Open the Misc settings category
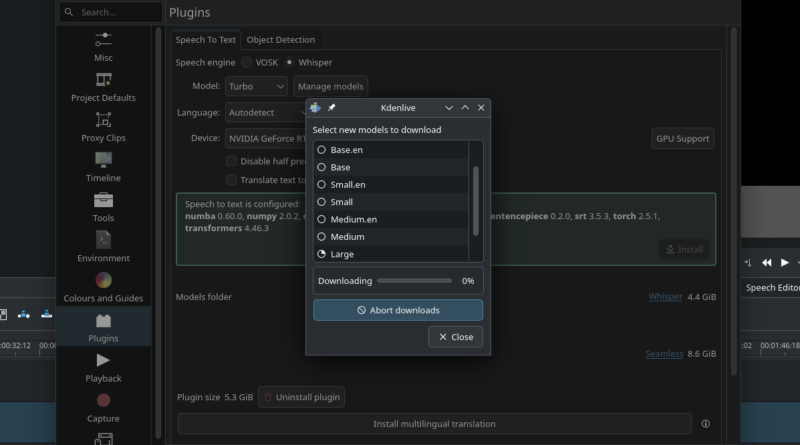Viewport: 800px width, 445px height. point(103,47)
